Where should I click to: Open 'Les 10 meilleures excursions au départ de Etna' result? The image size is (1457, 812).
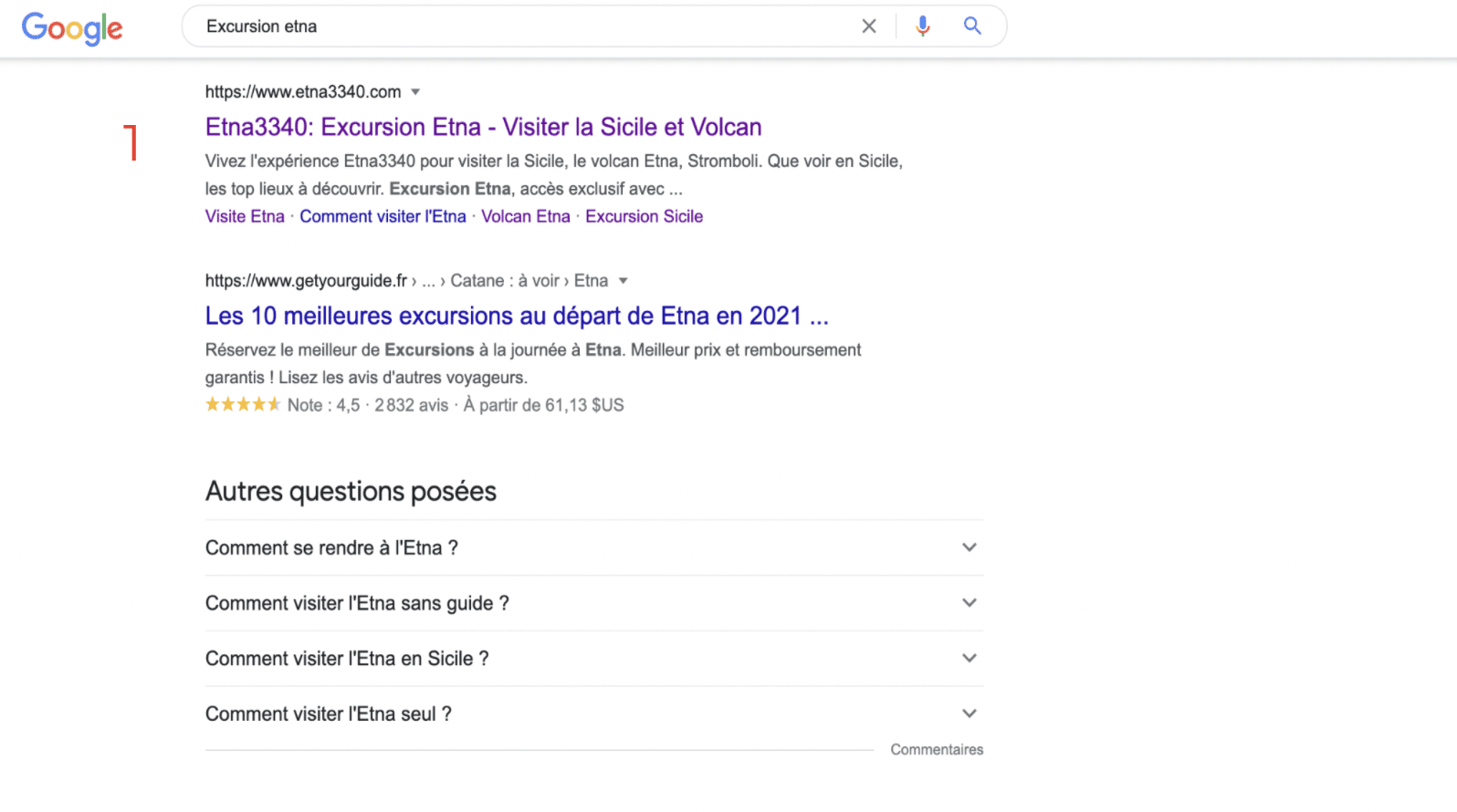click(x=517, y=316)
